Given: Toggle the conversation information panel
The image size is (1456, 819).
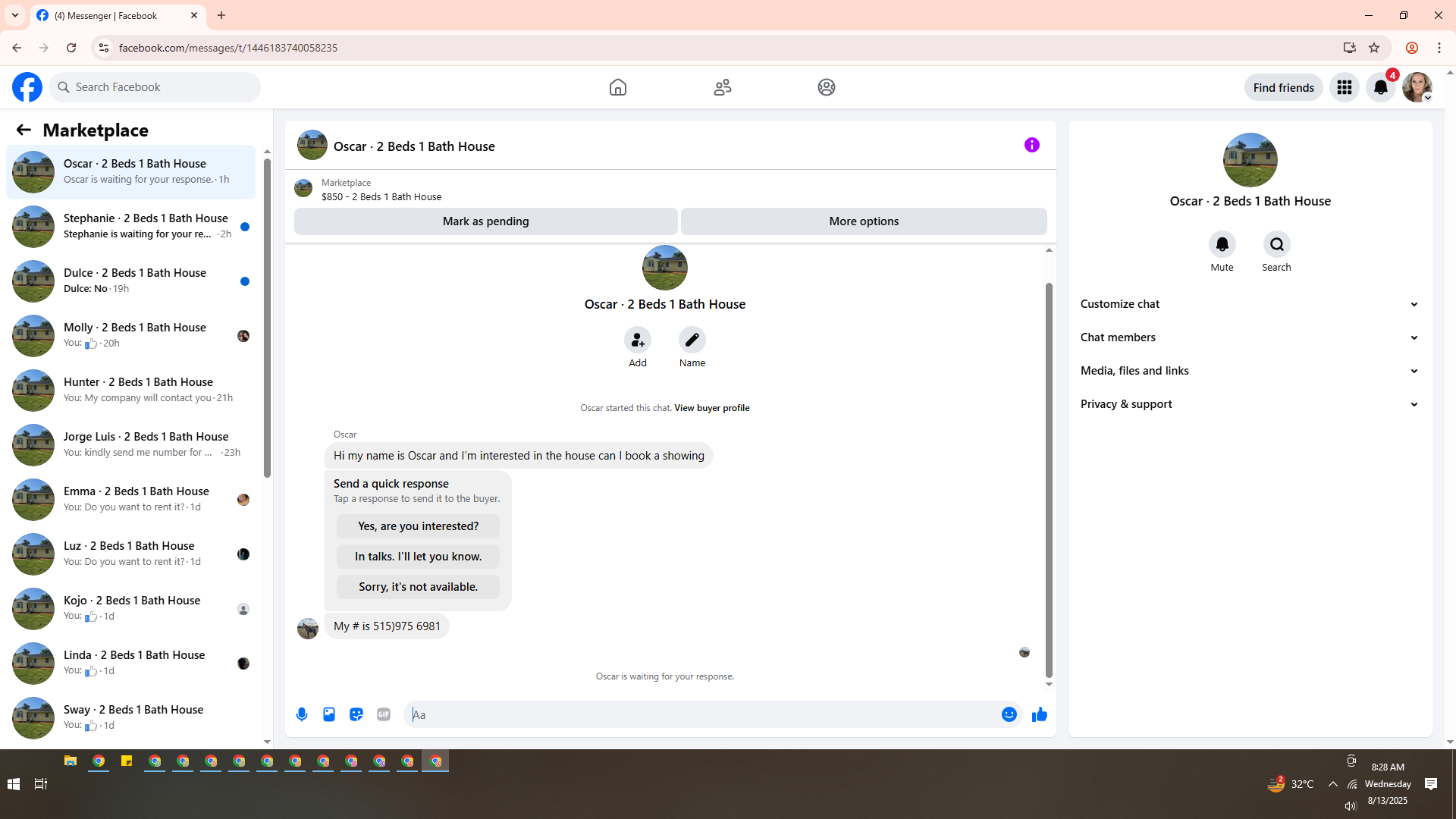Looking at the screenshot, I should [x=1031, y=145].
